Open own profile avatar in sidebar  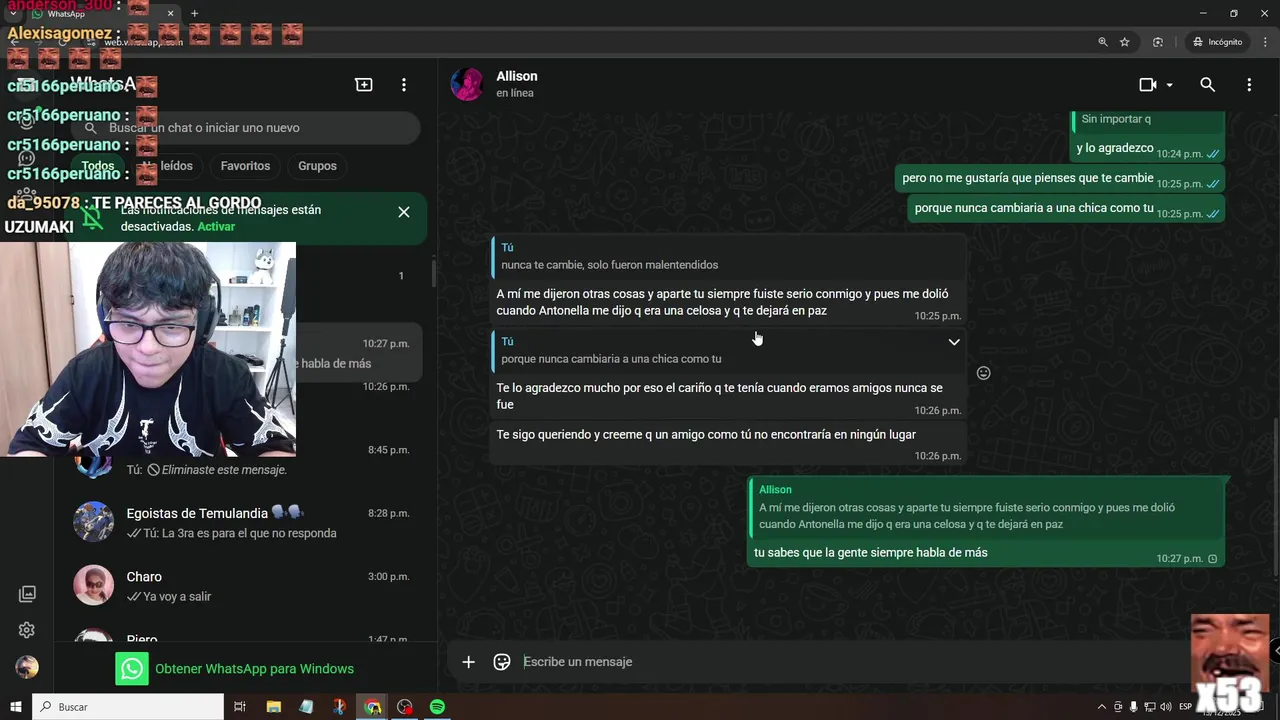pos(27,667)
